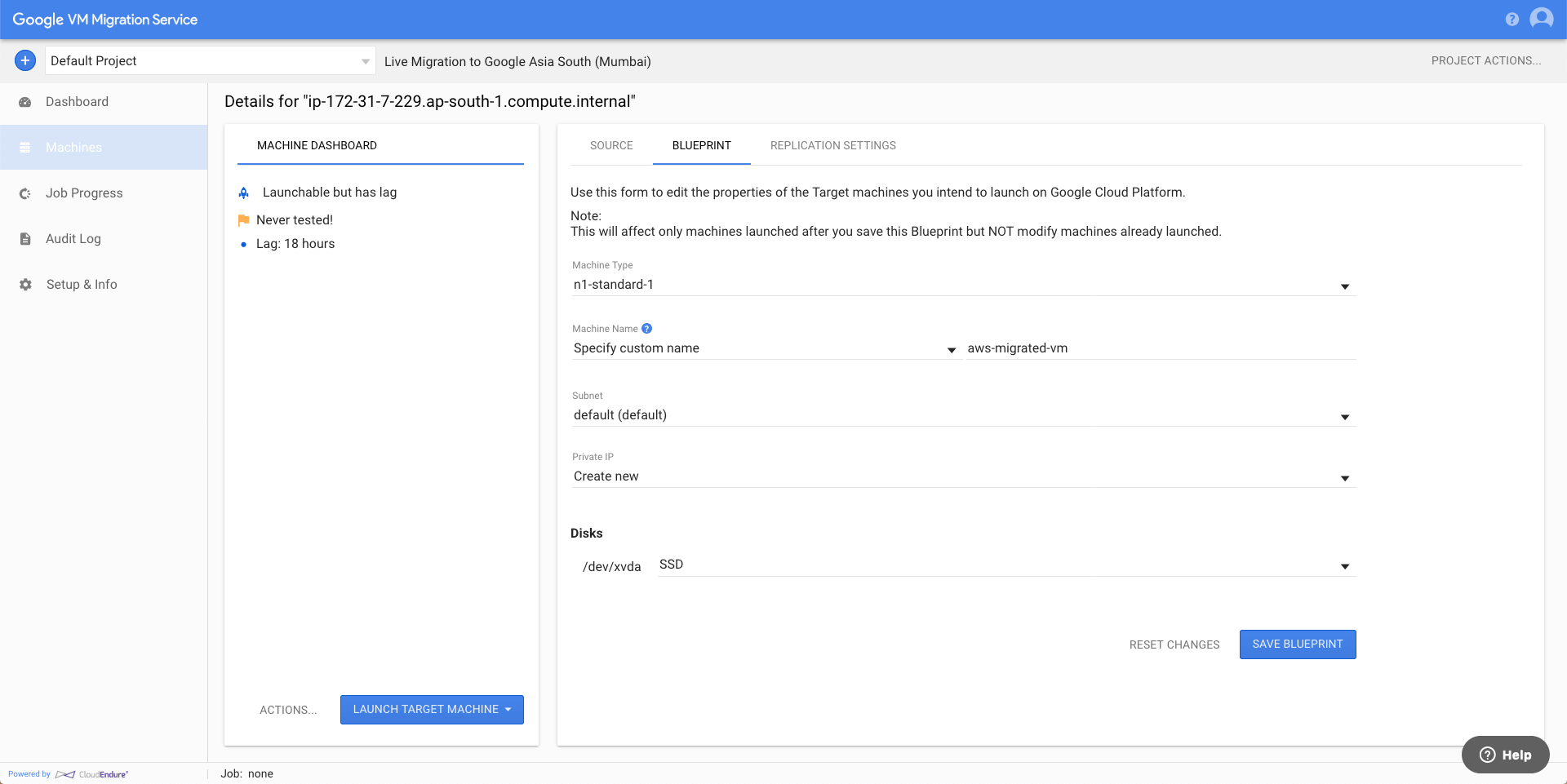Open the user account avatar icon
Image resolution: width=1567 pixels, height=784 pixels.
pyautogui.click(x=1542, y=18)
